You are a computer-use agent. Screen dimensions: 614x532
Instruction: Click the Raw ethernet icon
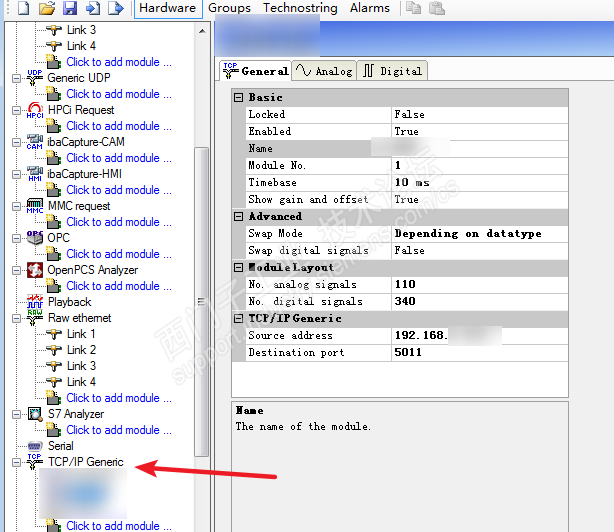[35, 318]
